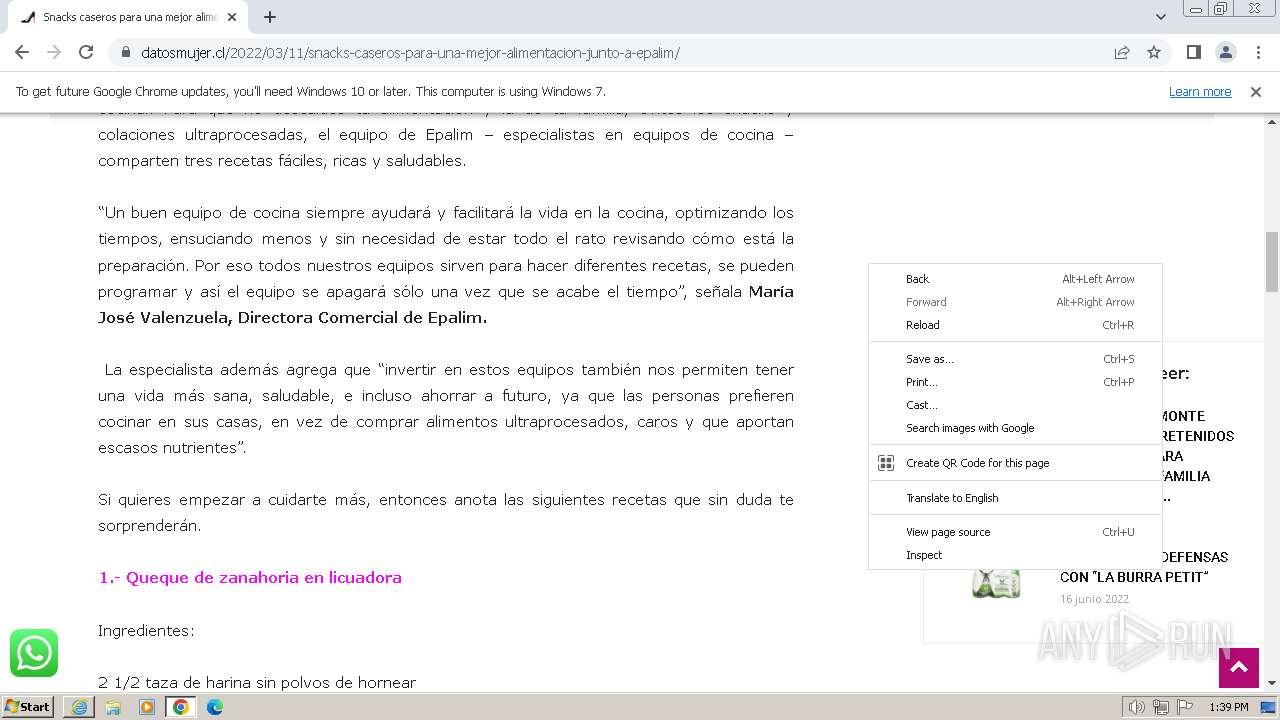The image size is (1280, 720).
Task: Click the browser Back arrow button
Action: [22, 52]
